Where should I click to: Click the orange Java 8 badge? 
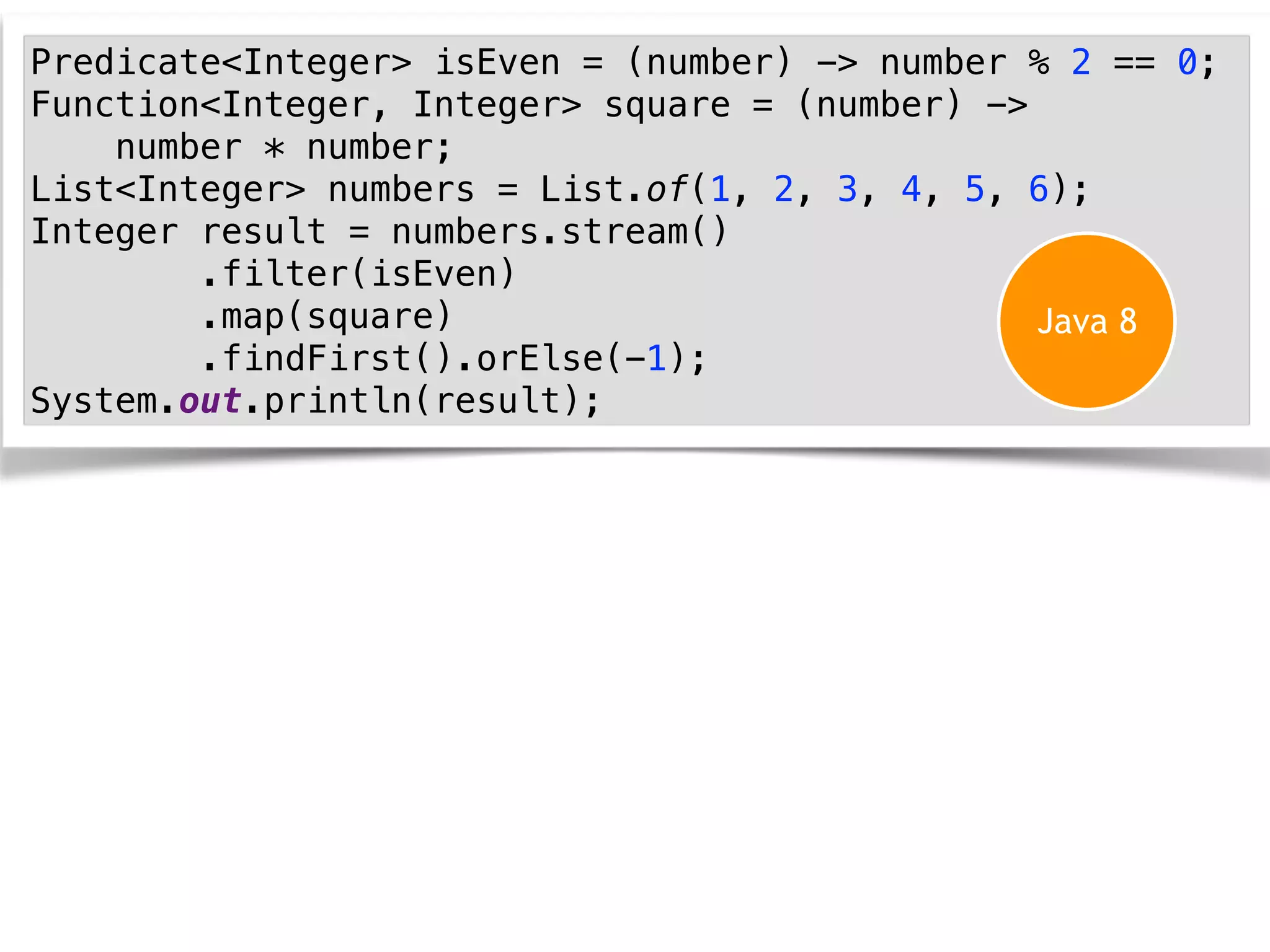pyautogui.click(x=1086, y=321)
